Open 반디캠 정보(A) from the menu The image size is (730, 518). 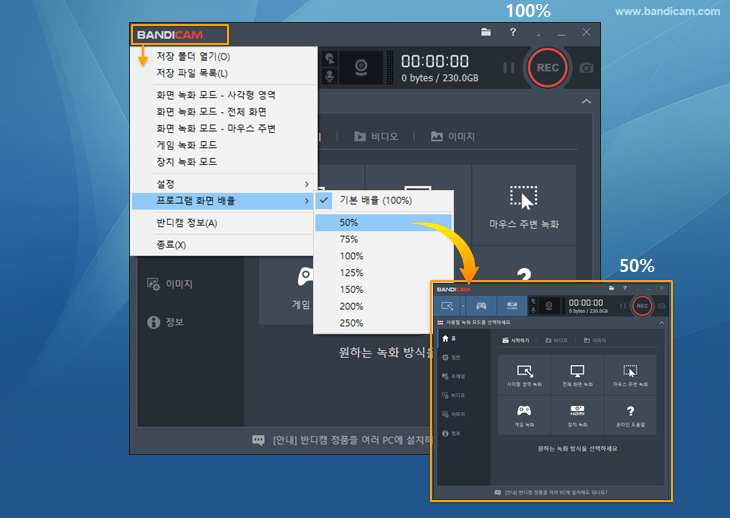coord(223,223)
